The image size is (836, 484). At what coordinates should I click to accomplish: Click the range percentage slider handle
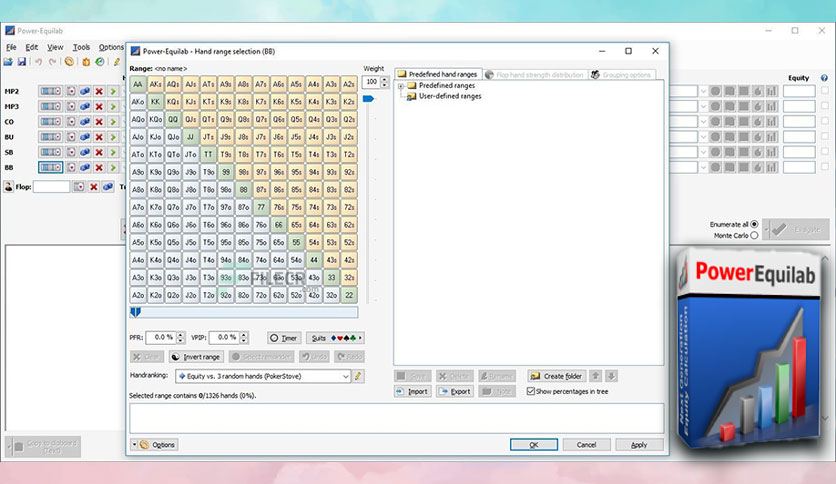click(x=135, y=312)
